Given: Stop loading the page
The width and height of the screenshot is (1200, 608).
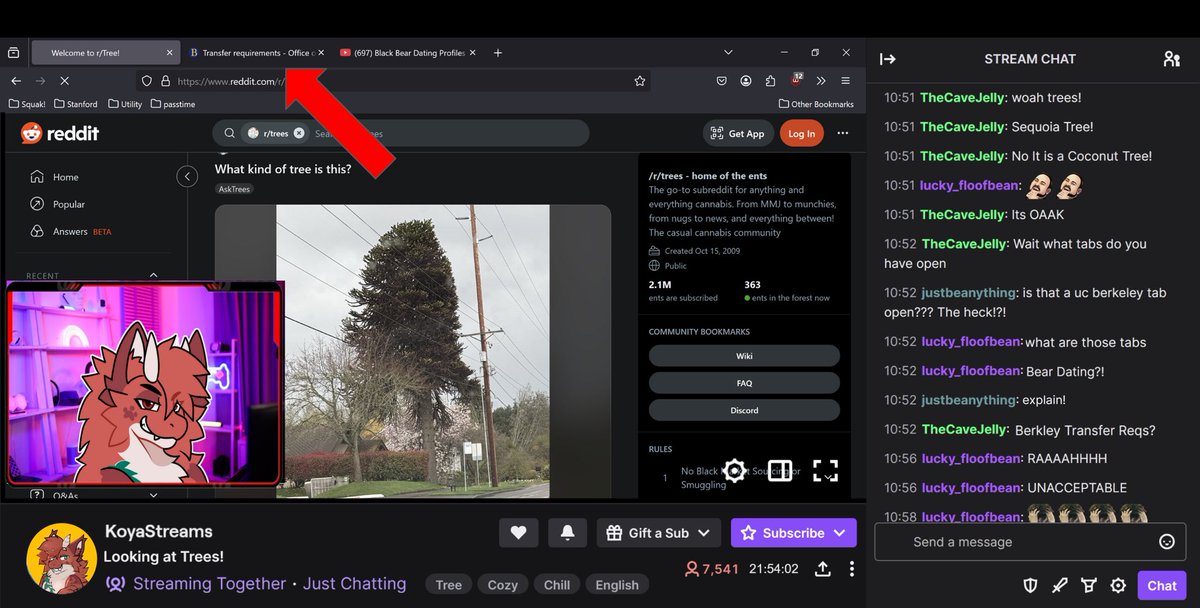Looking at the screenshot, I should (x=66, y=81).
